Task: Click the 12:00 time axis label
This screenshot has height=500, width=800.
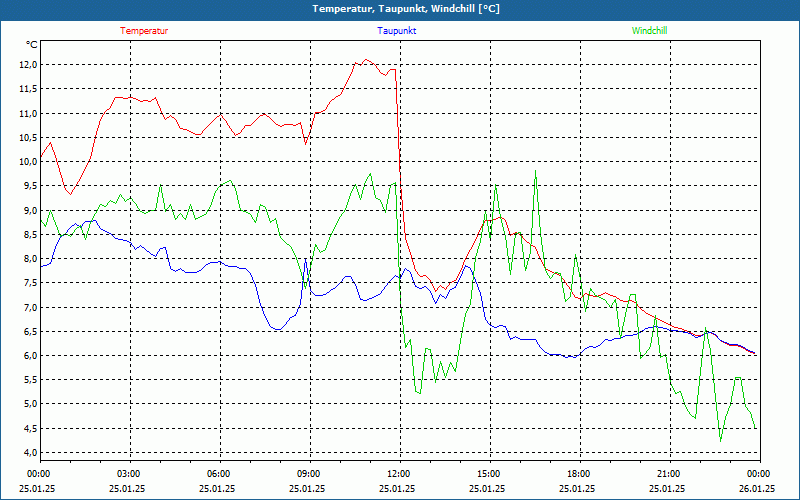Action: pyautogui.click(x=400, y=474)
